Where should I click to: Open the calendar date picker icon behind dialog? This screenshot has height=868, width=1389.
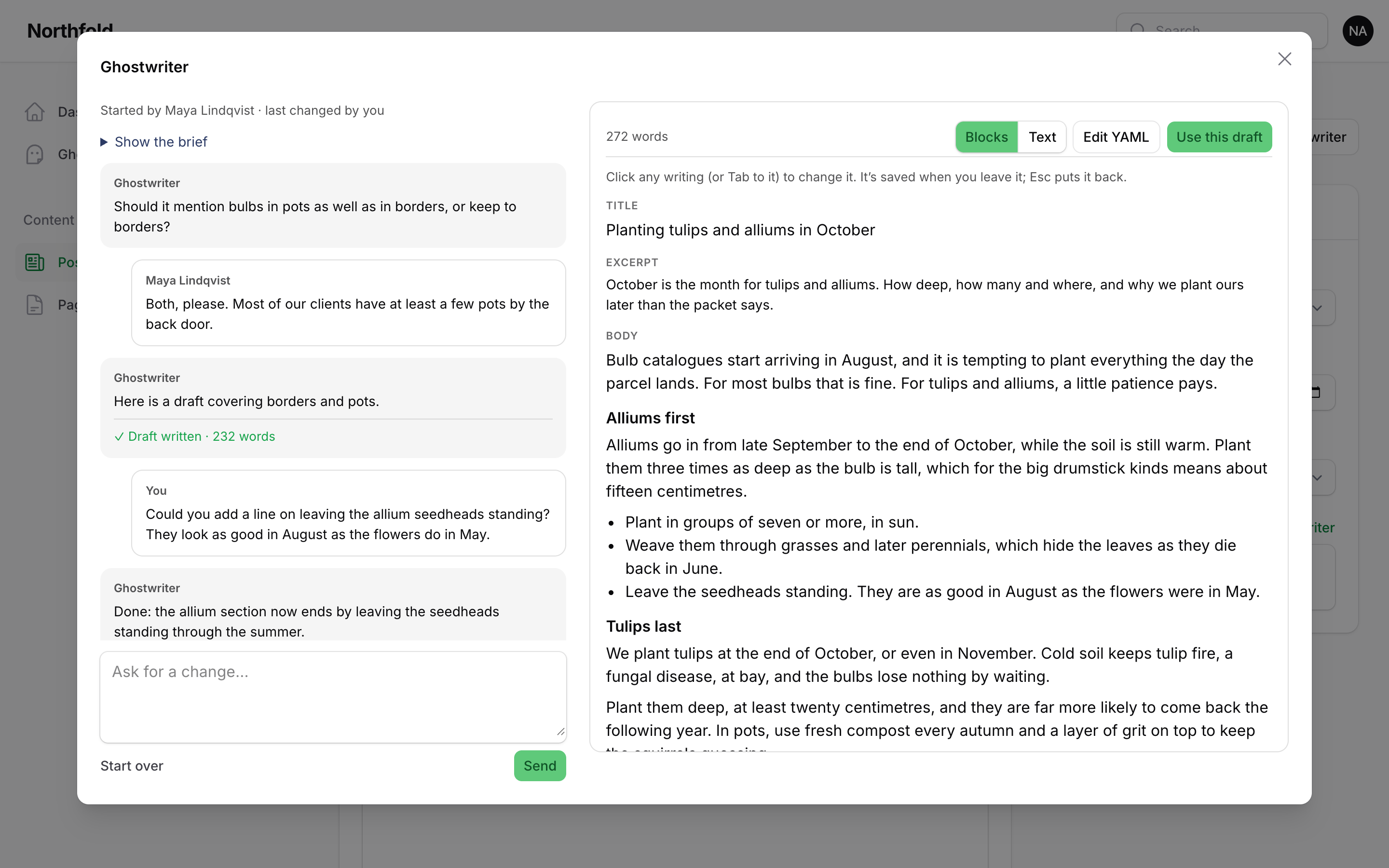[x=1316, y=393]
